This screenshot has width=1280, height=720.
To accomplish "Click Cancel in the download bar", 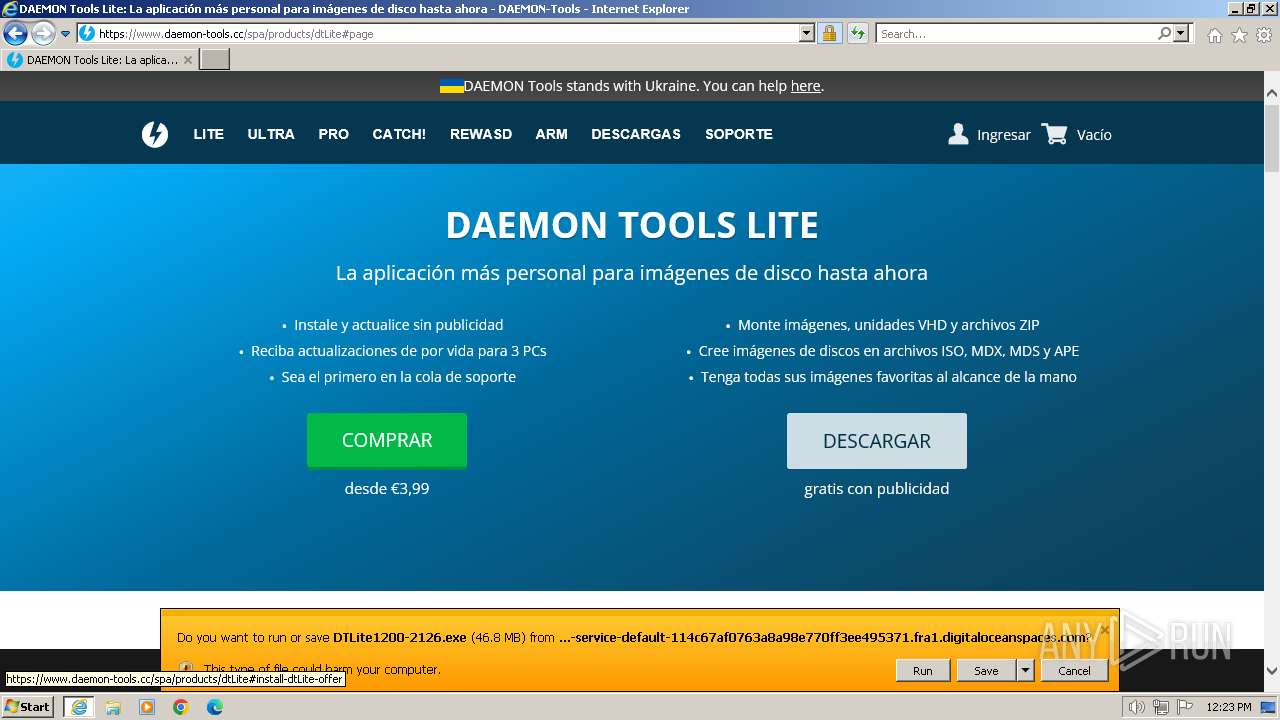I will pos(1075,670).
